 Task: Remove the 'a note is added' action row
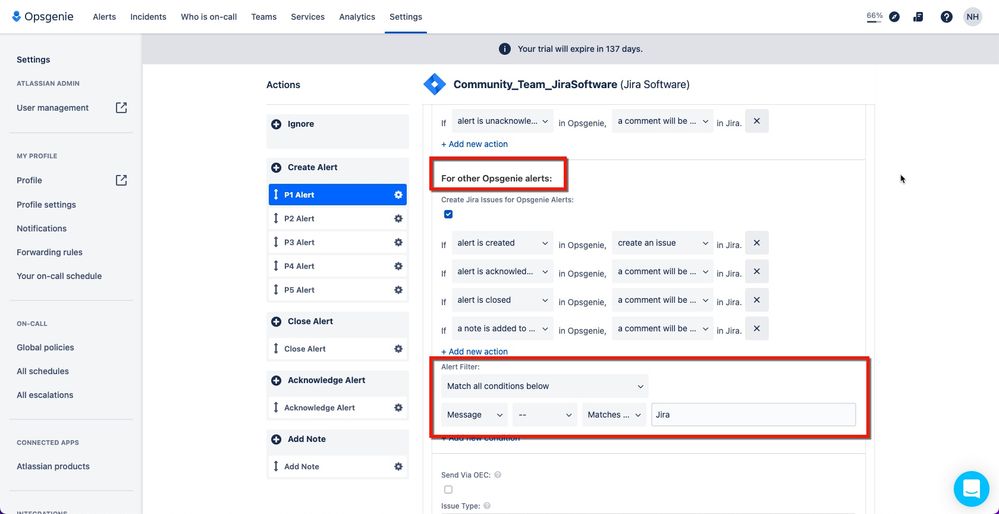click(x=757, y=329)
